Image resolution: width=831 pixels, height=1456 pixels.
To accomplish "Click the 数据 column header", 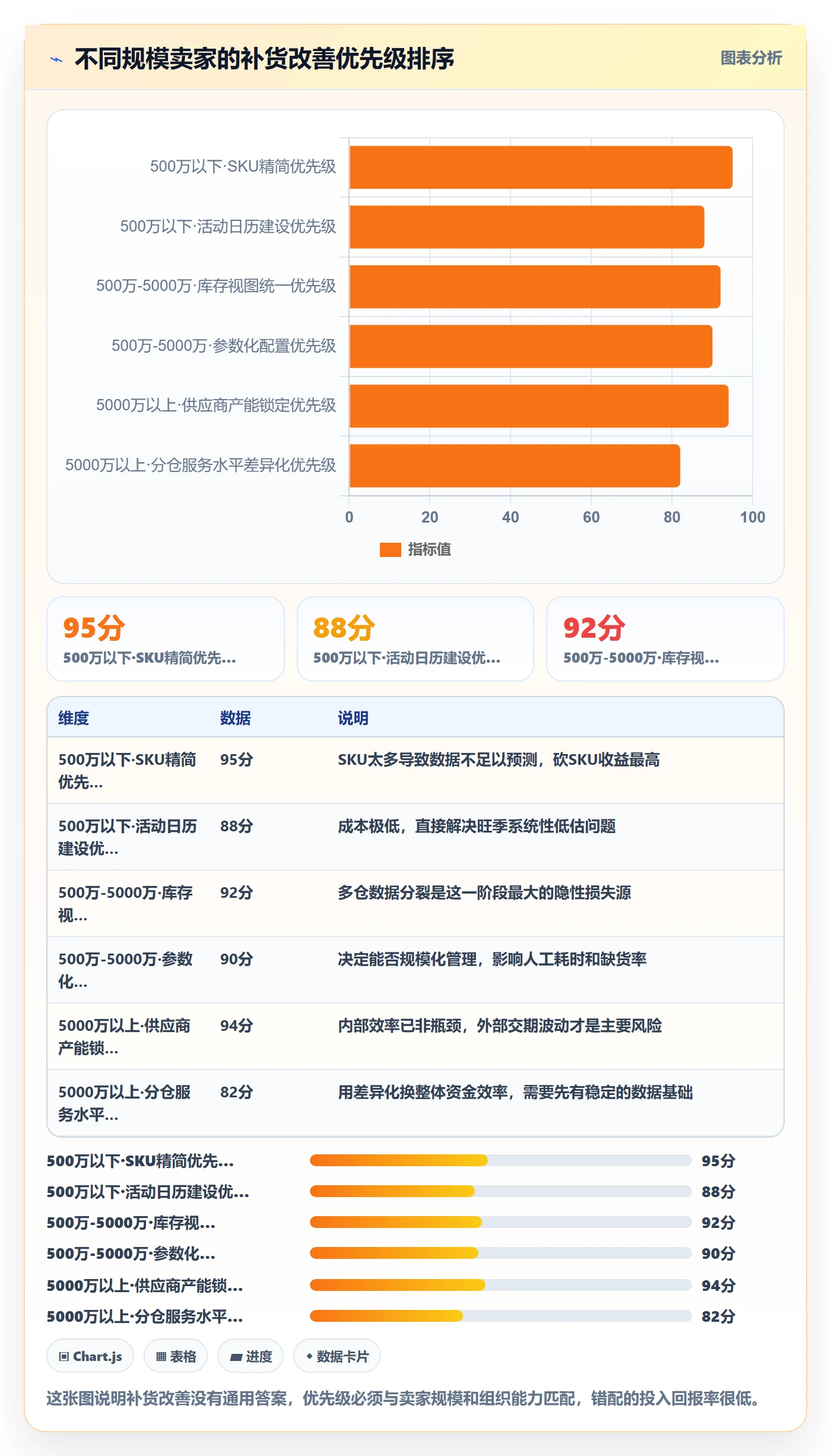I will pyautogui.click(x=235, y=718).
